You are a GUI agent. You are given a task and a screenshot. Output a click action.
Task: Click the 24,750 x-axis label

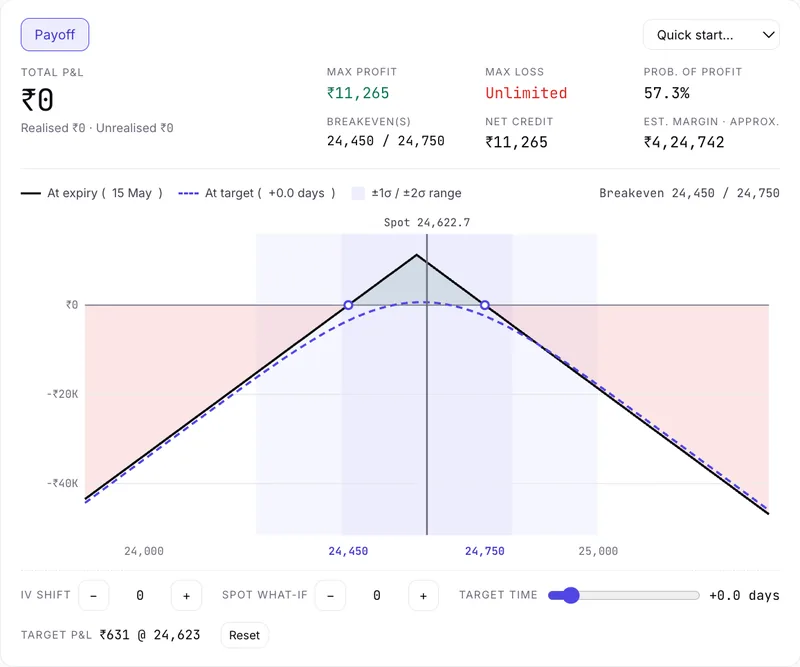point(485,551)
